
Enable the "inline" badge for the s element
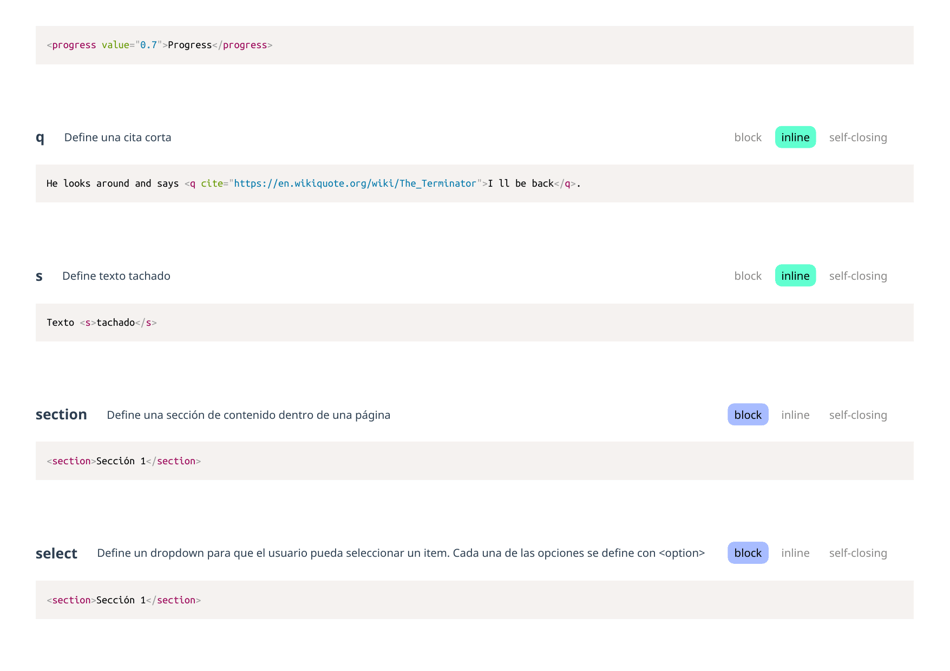795,275
